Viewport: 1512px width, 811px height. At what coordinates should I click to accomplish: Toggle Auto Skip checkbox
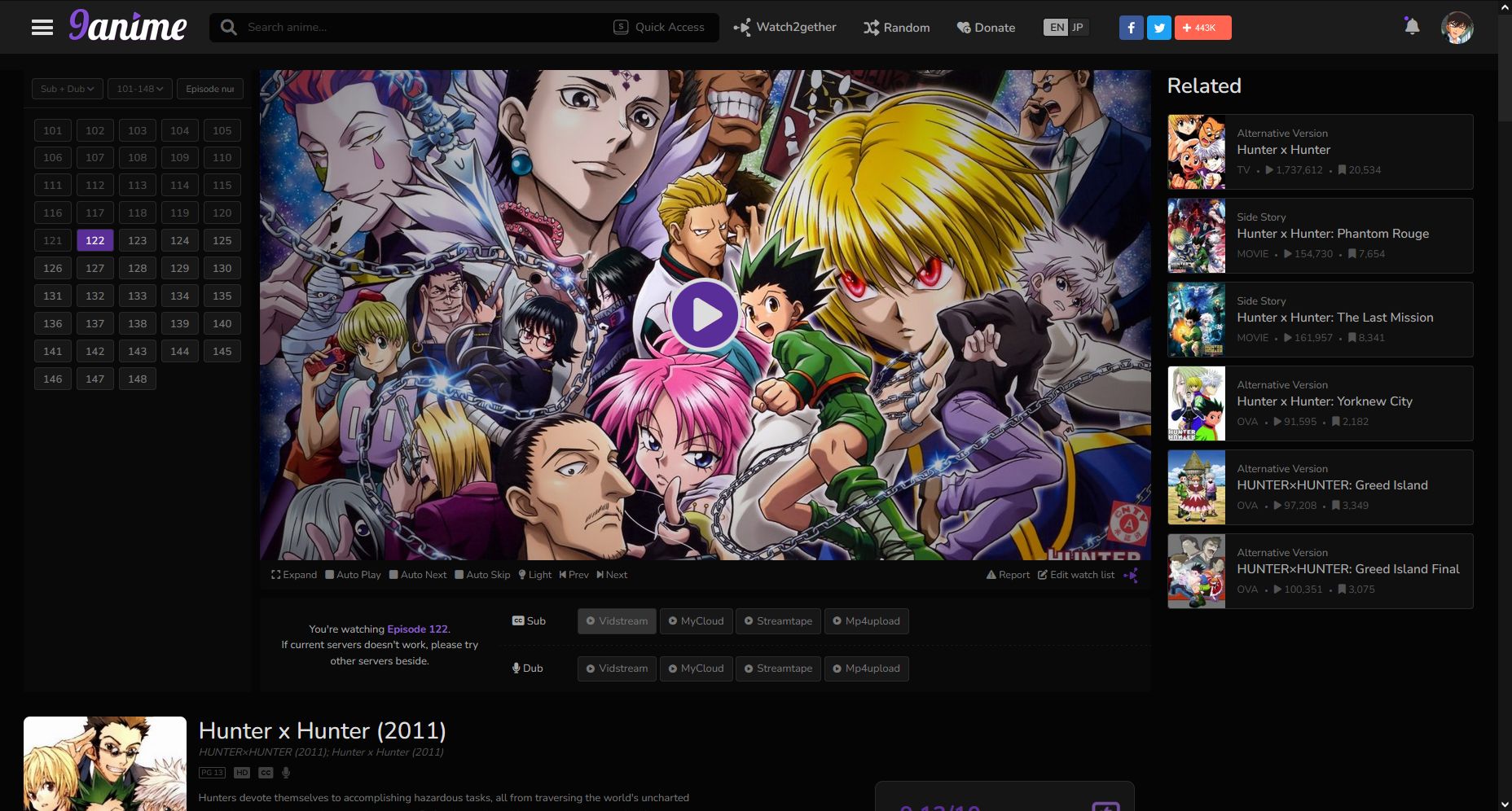coord(482,575)
